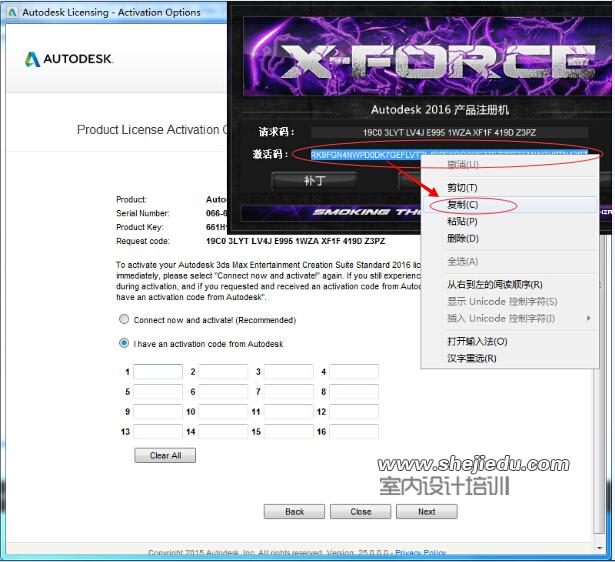Choose 全选(A) from the context menu
615x562 pixels.
510,262
